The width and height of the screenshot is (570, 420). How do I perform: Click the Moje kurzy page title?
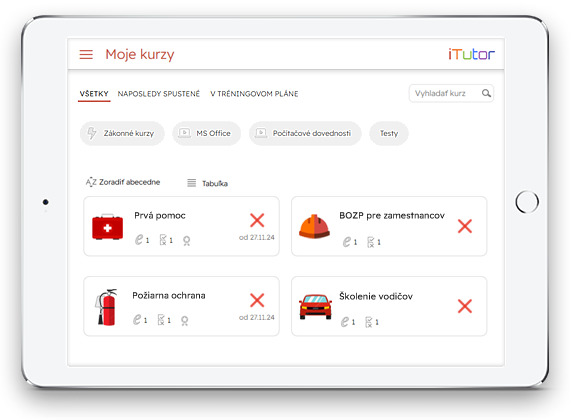(140, 55)
